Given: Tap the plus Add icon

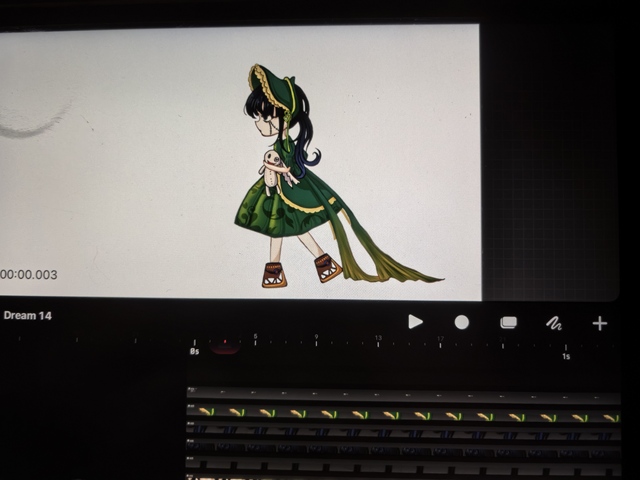Looking at the screenshot, I should [x=599, y=322].
